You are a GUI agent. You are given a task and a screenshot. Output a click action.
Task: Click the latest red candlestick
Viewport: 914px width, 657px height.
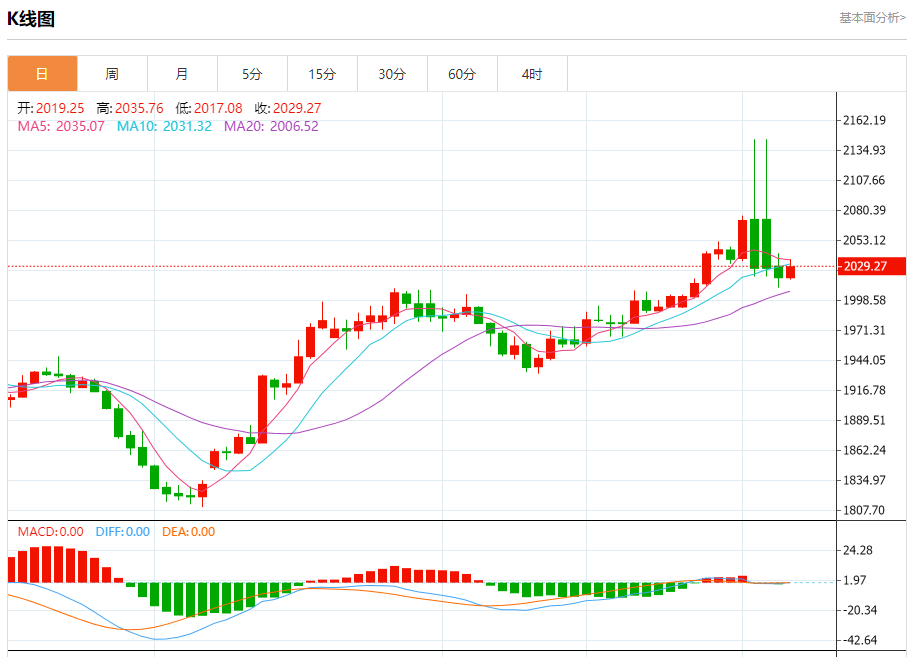(790, 272)
